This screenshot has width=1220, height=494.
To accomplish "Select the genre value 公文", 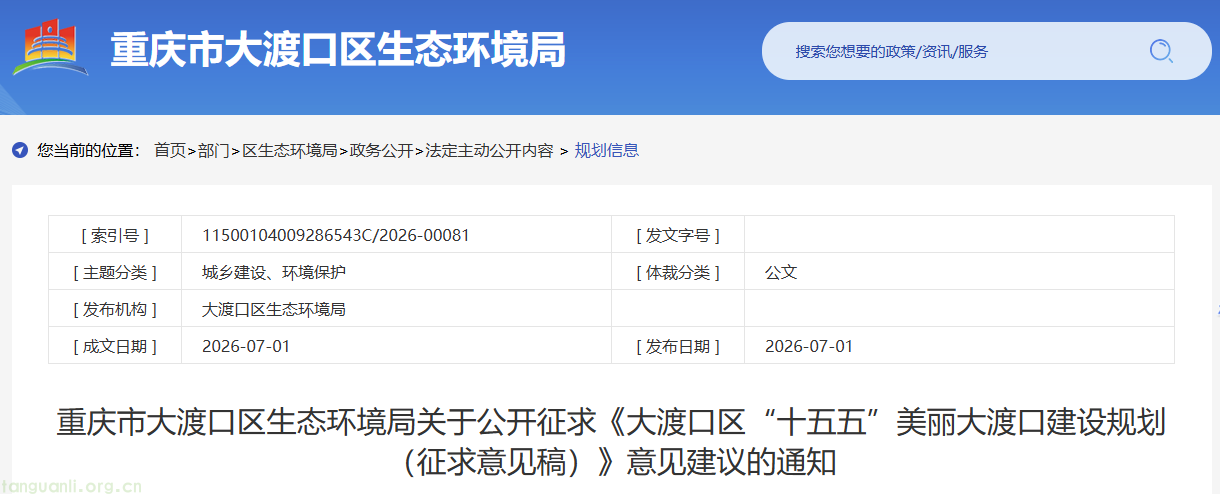I will [x=781, y=272].
